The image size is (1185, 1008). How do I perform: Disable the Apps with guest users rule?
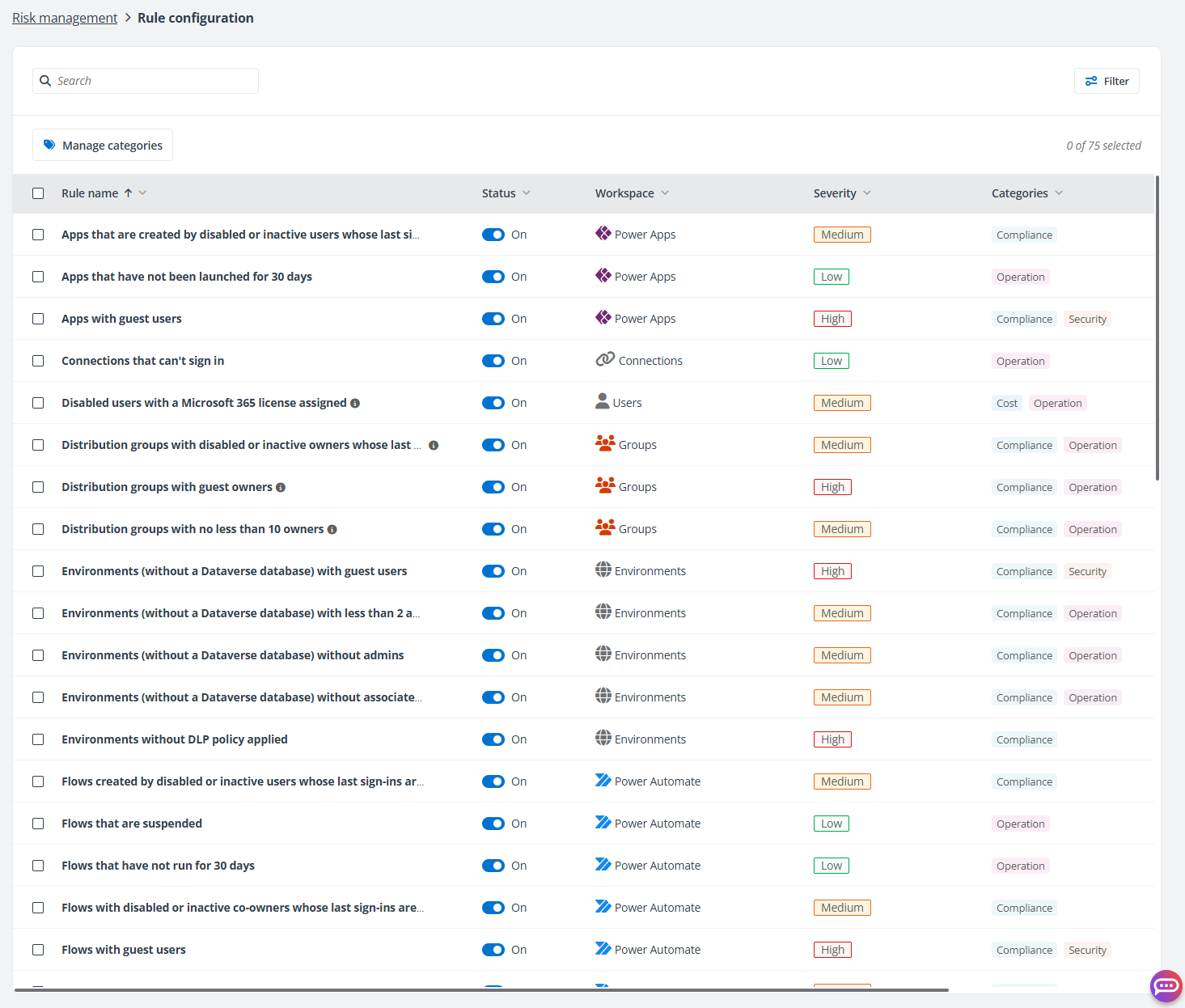pyautogui.click(x=493, y=318)
